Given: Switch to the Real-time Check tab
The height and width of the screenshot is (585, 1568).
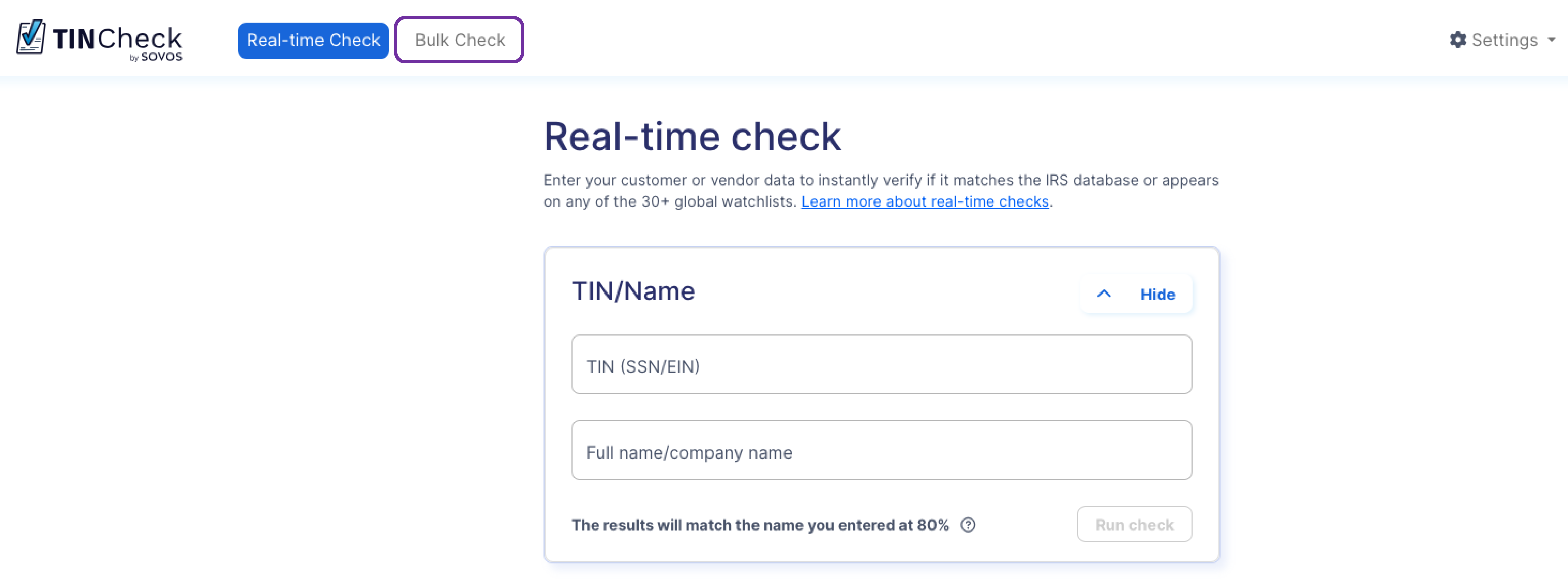Looking at the screenshot, I should 313,40.
